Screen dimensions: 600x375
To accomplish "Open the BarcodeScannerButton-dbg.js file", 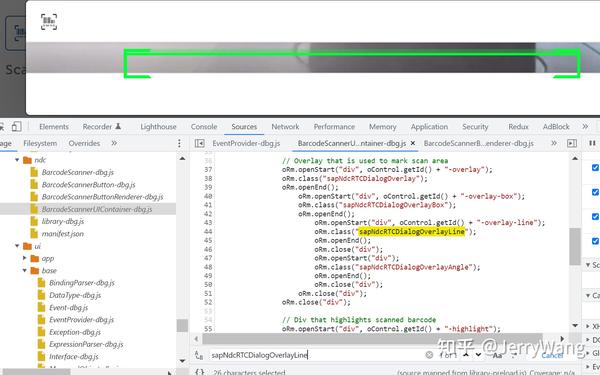I will tap(88, 185).
